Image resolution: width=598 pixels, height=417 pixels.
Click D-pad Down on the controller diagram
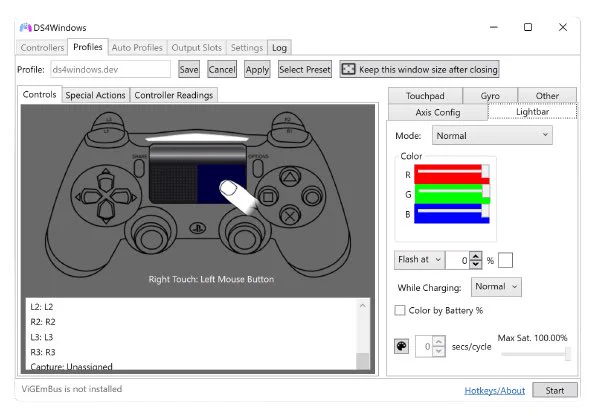point(106,213)
